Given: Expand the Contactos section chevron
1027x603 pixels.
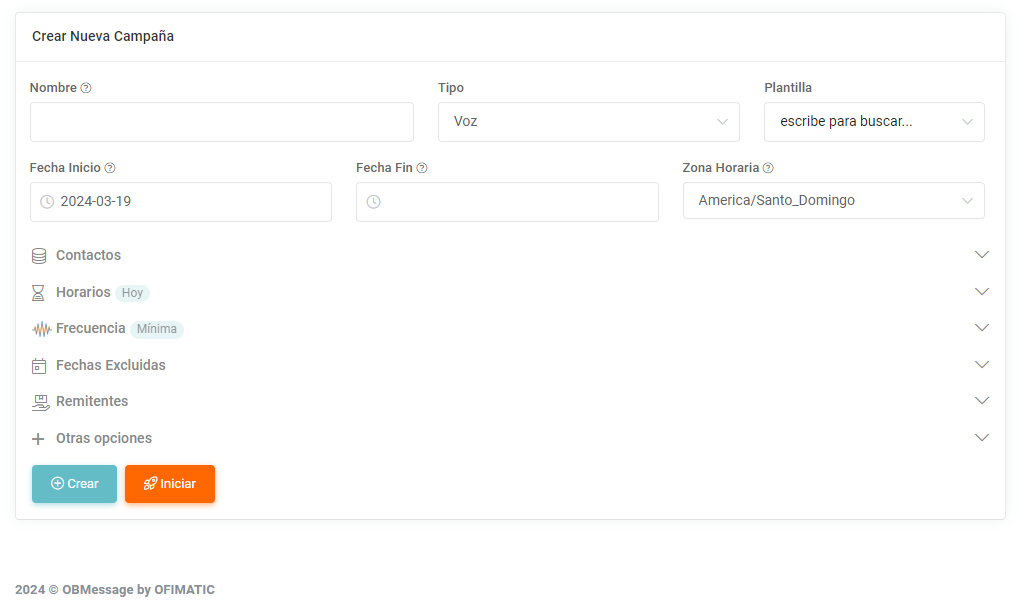Looking at the screenshot, I should 982,255.
